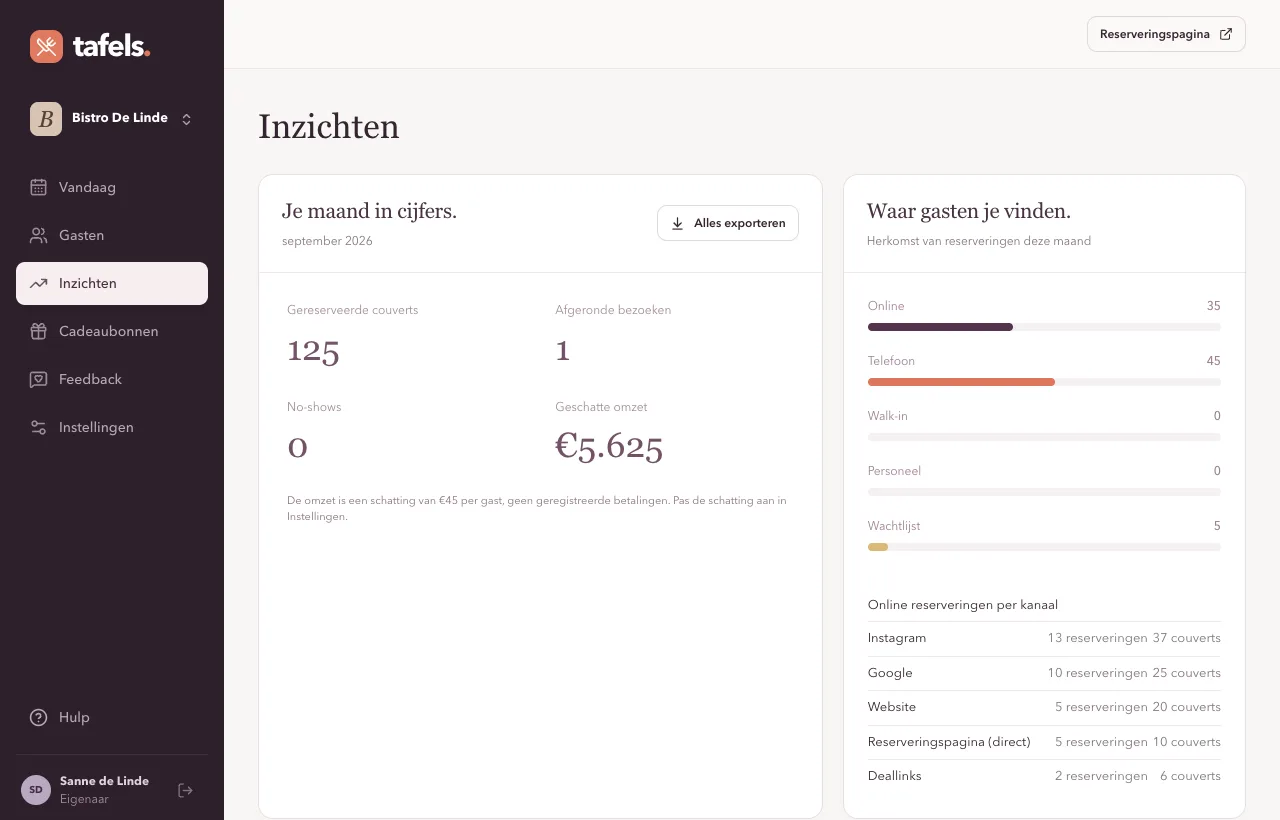
Task: Click the Hulp question-mark icon
Action: coord(38,717)
